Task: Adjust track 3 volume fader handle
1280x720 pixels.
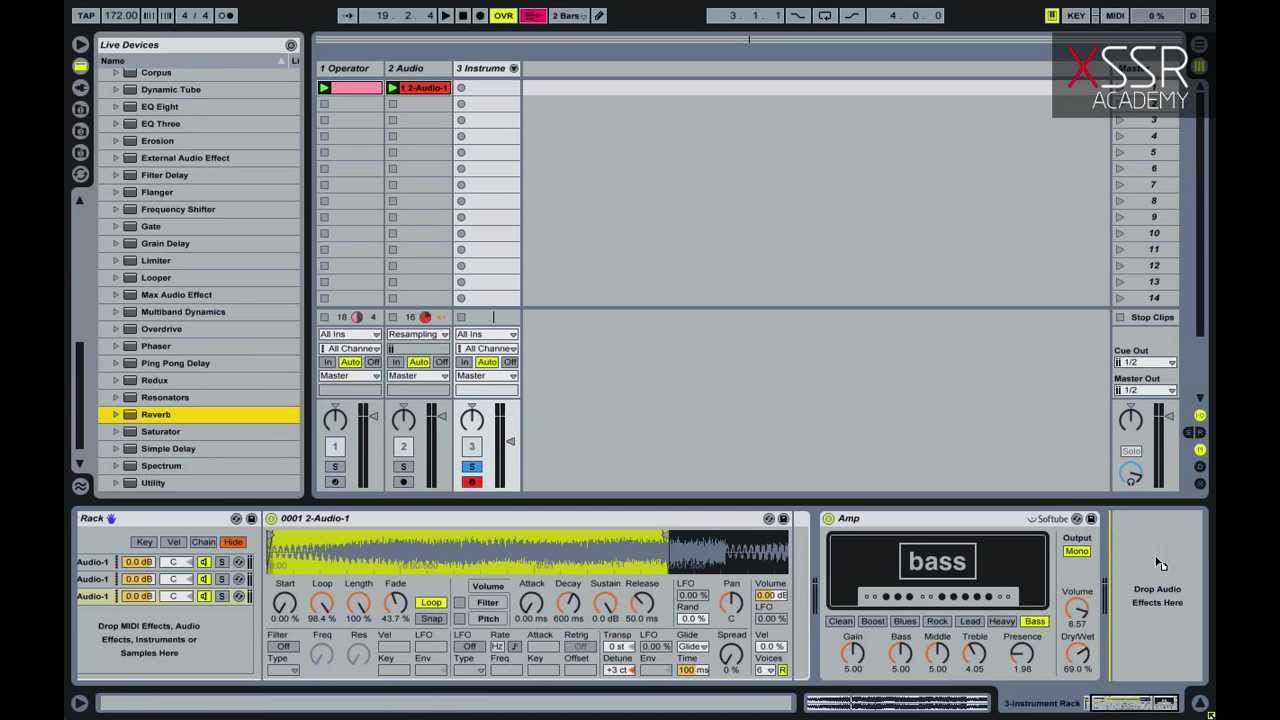Action: pyautogui.click(x=510, y=442)
